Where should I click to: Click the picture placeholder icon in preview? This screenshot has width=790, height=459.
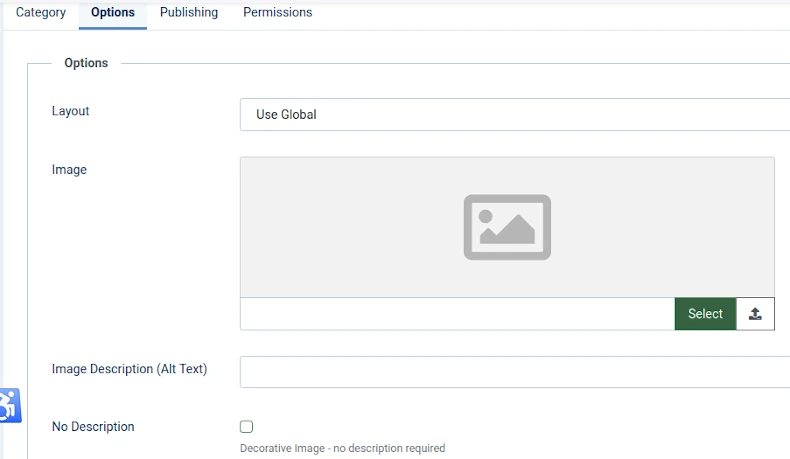click(x=507, y=227)
